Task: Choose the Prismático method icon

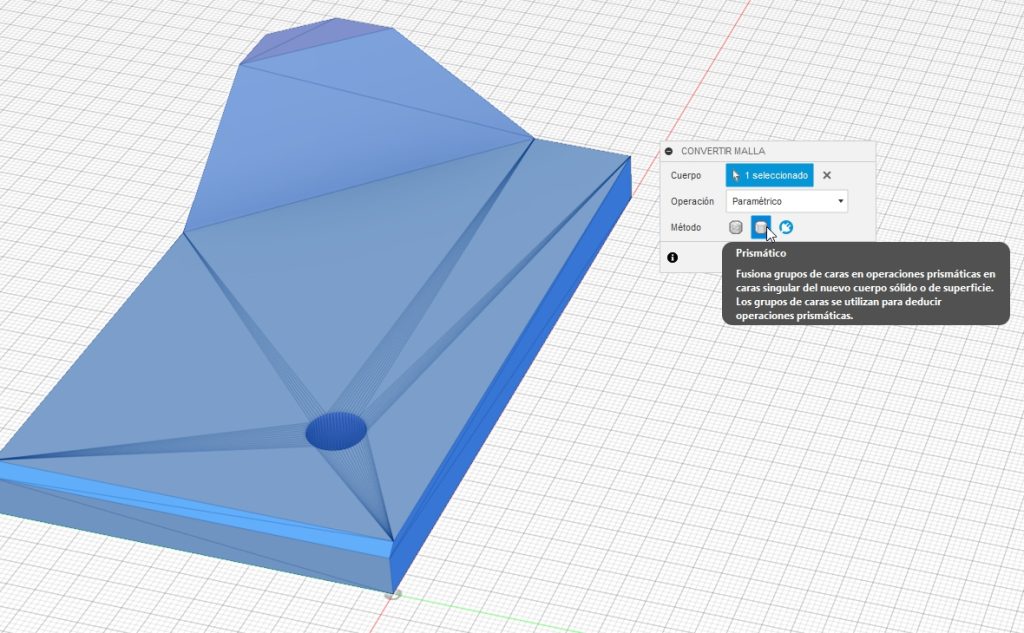Action: coord(761,228)
